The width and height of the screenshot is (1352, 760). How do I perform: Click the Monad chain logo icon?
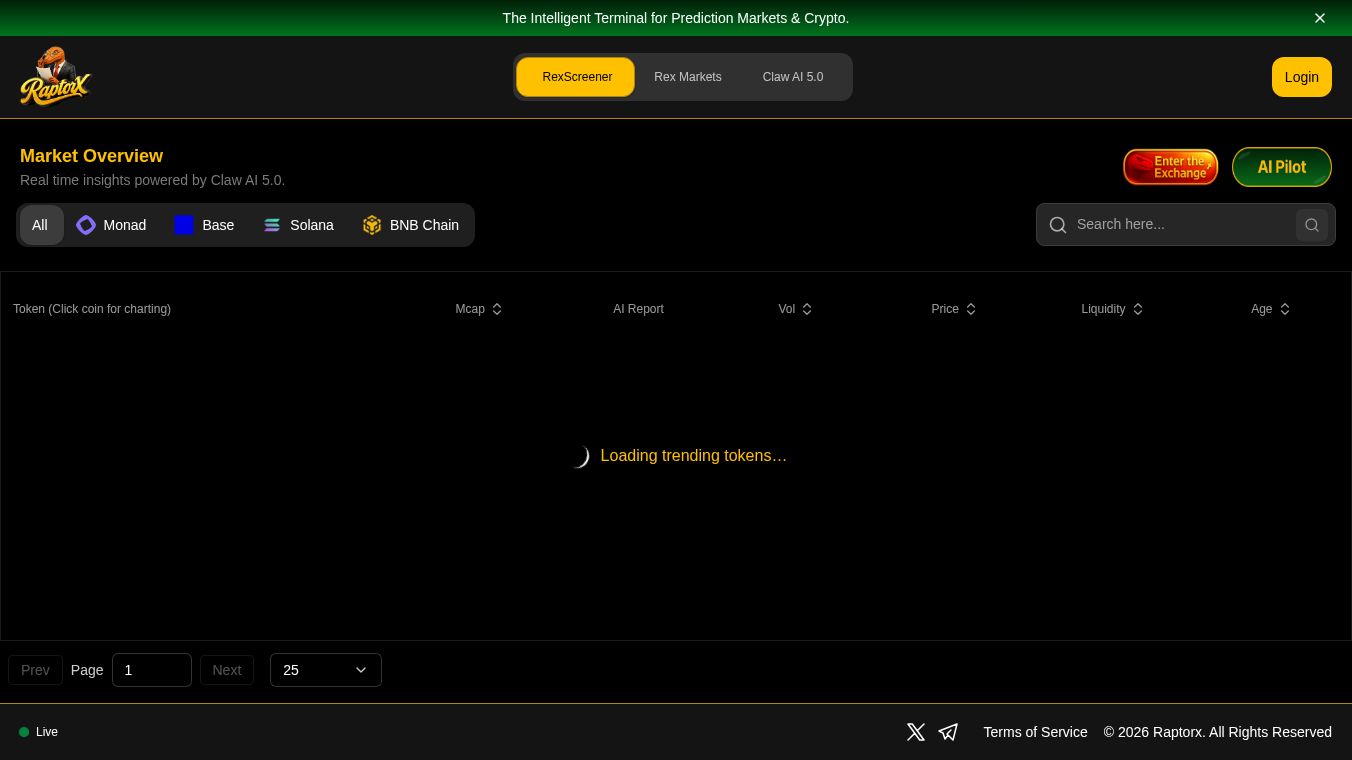(86, 225)
